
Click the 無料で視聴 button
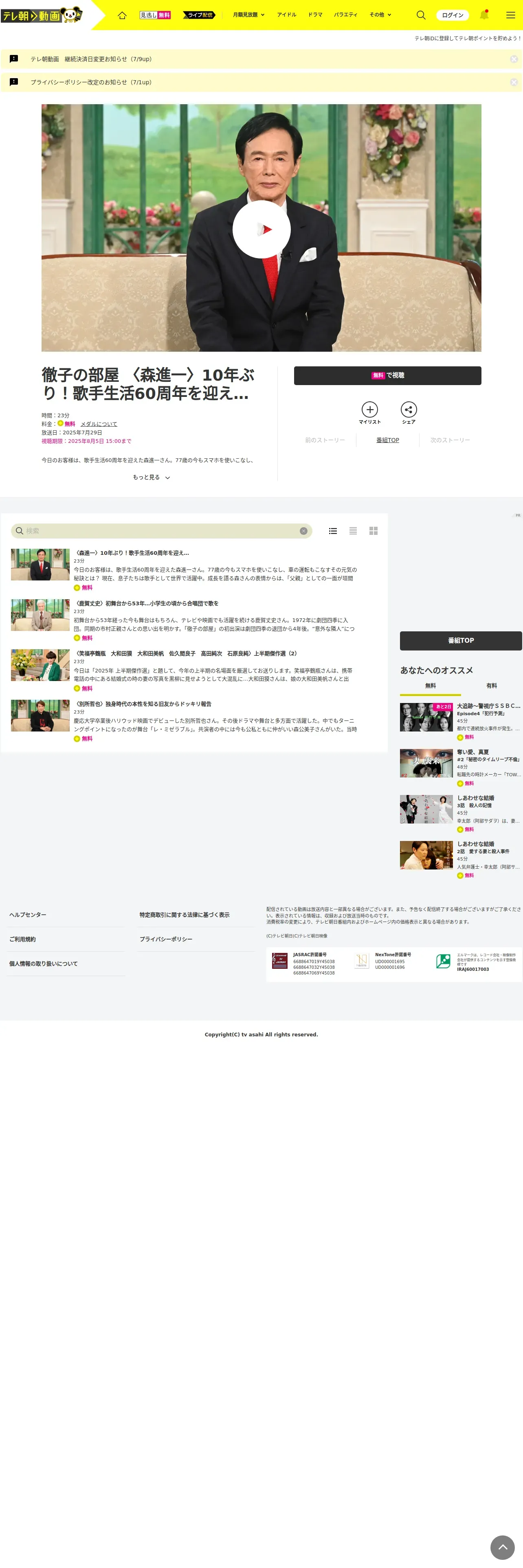pos(387,376)
